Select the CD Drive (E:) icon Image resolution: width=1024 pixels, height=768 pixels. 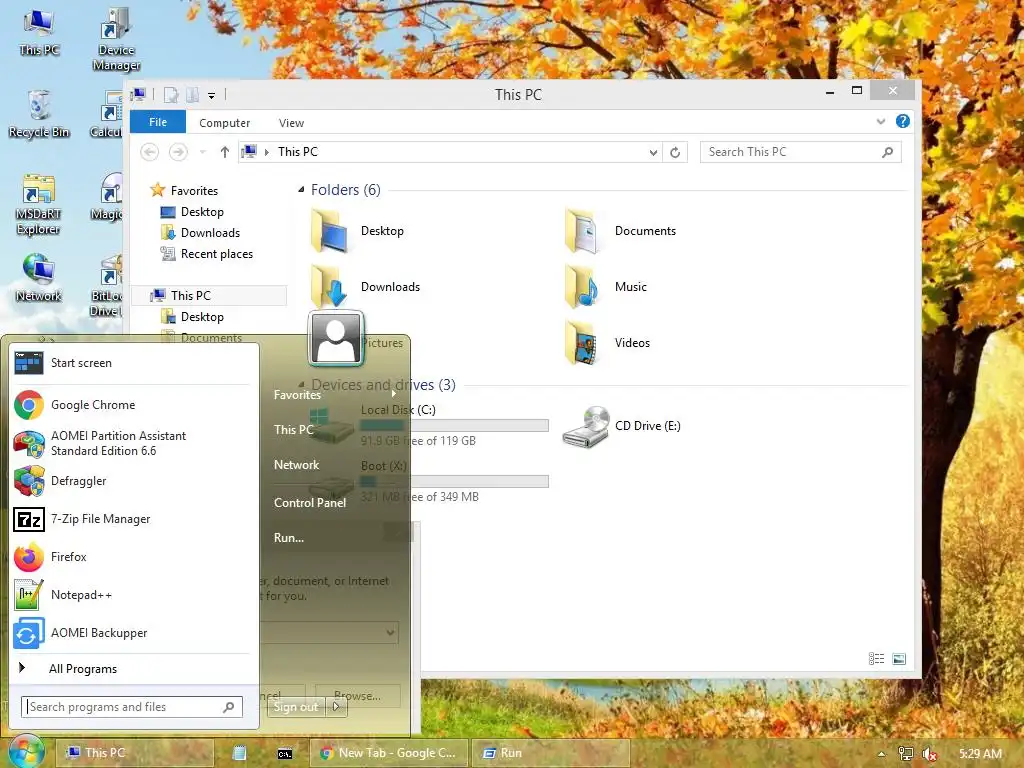(586, 426)
